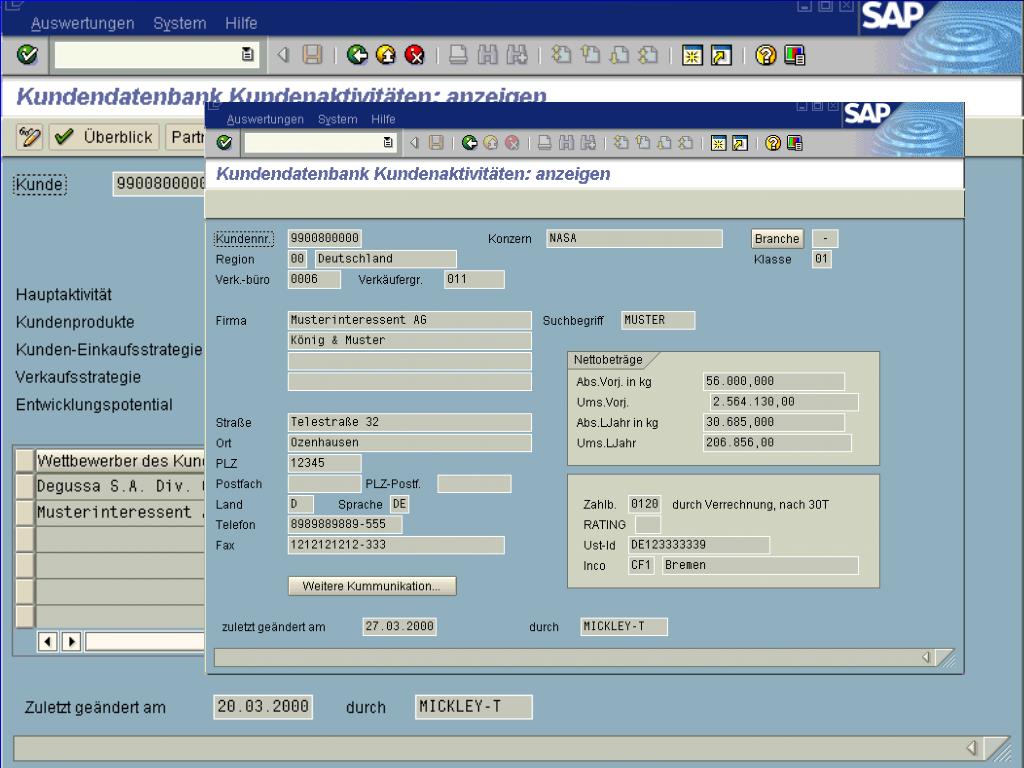Viewport: 1024px width, 768px height.
Task: Click Save icon in front window toolbar
Action: [436, 142]
